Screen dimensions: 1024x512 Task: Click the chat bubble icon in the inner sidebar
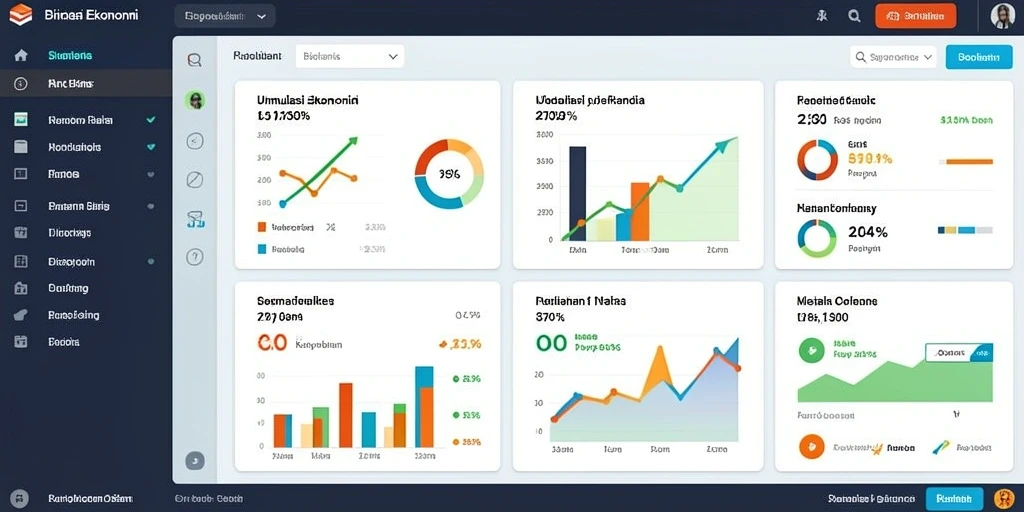pyautogui.click(x=195, y=61)
